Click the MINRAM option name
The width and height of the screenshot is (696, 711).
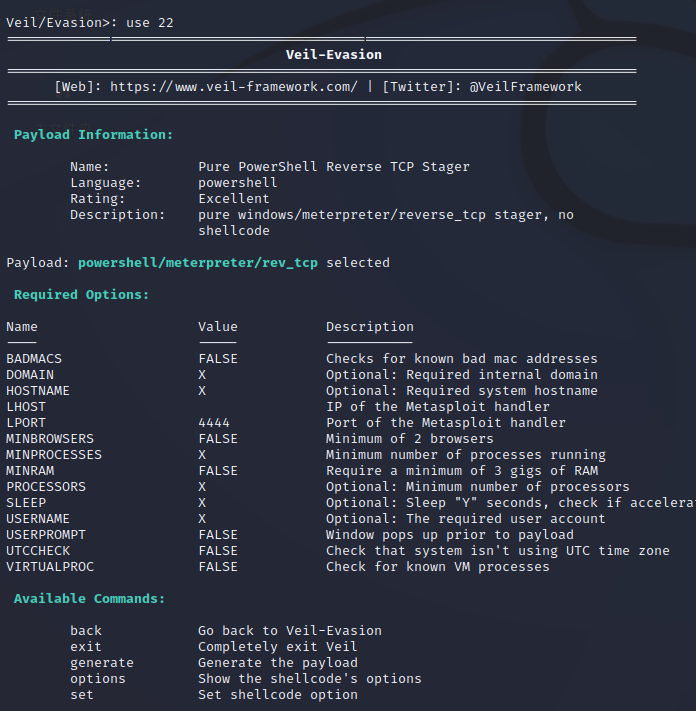(x=30, y=471)
